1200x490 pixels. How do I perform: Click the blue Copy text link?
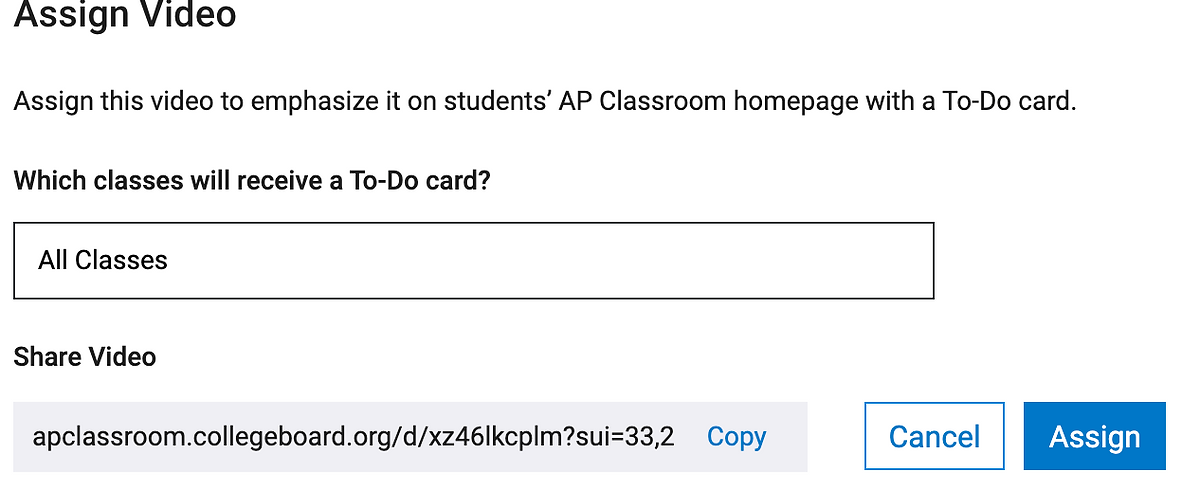[736, 436]
